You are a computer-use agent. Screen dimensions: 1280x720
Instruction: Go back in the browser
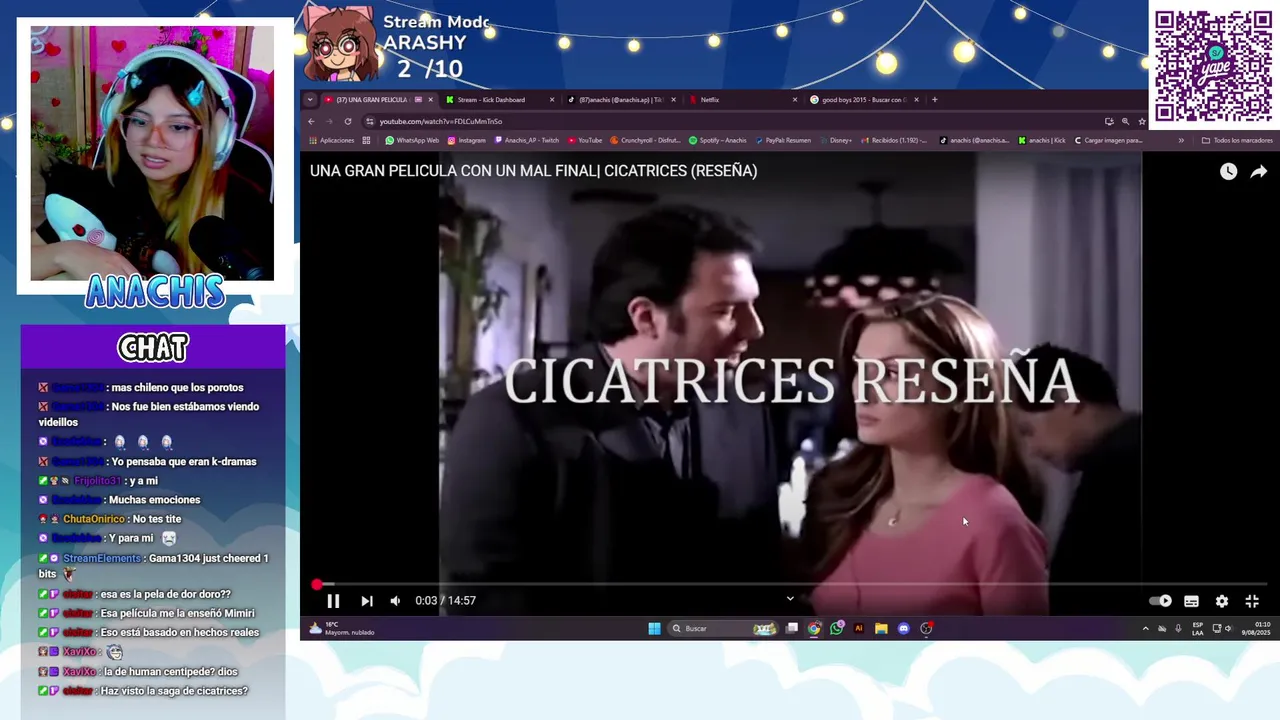click(311, 122)
